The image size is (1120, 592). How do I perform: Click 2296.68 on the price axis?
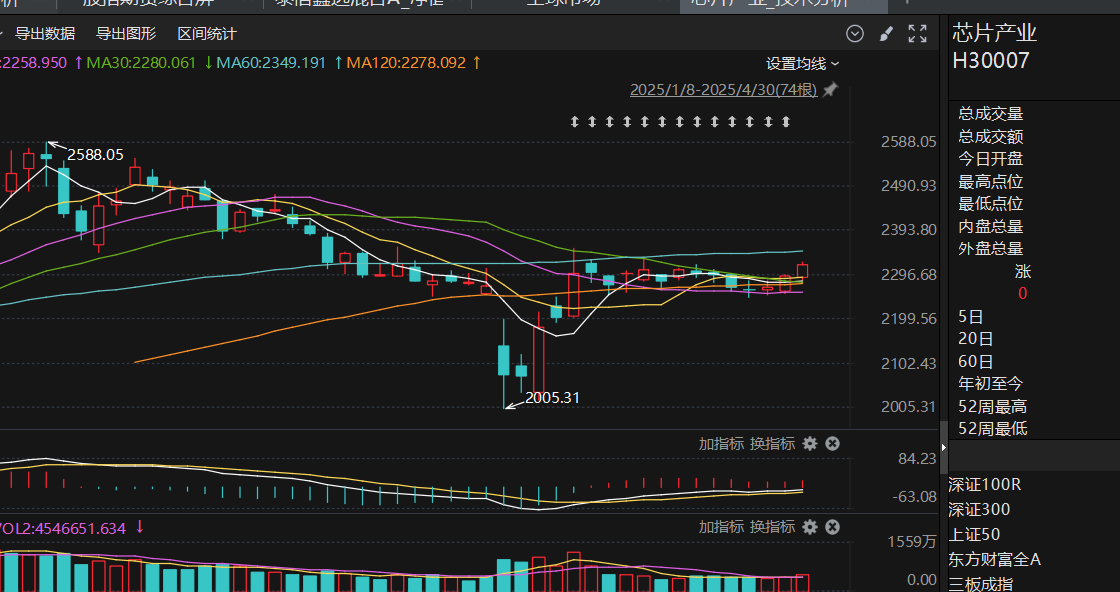click(x=909, y=274)
